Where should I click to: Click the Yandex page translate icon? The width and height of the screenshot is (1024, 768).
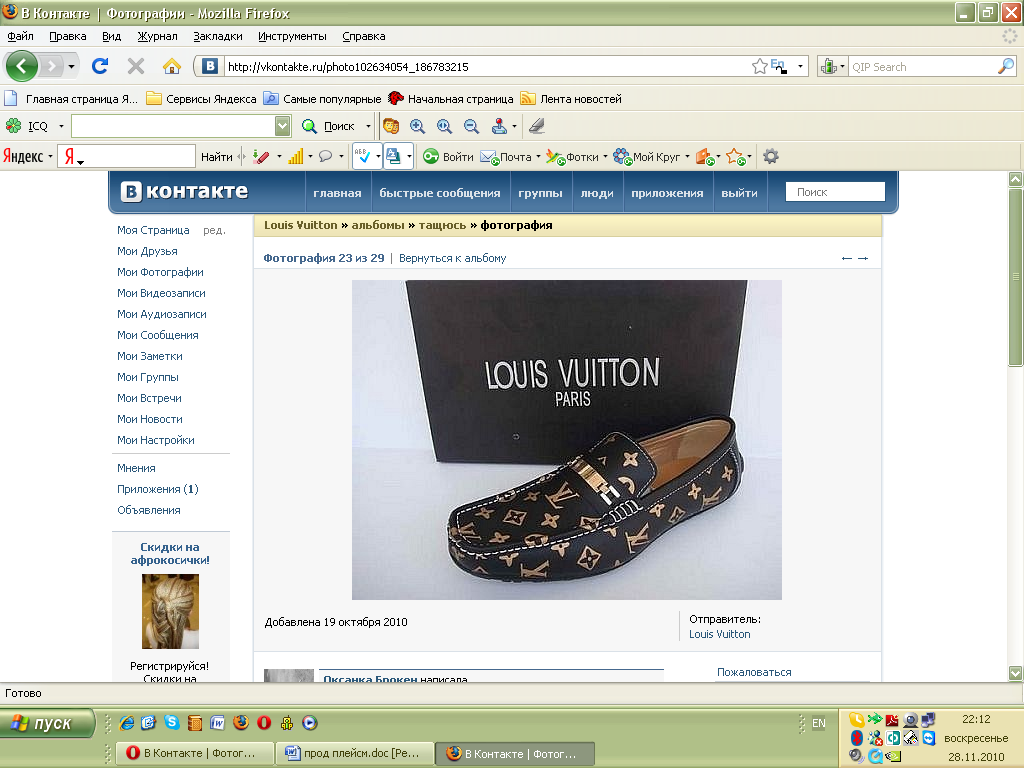[x=393, y=156]
